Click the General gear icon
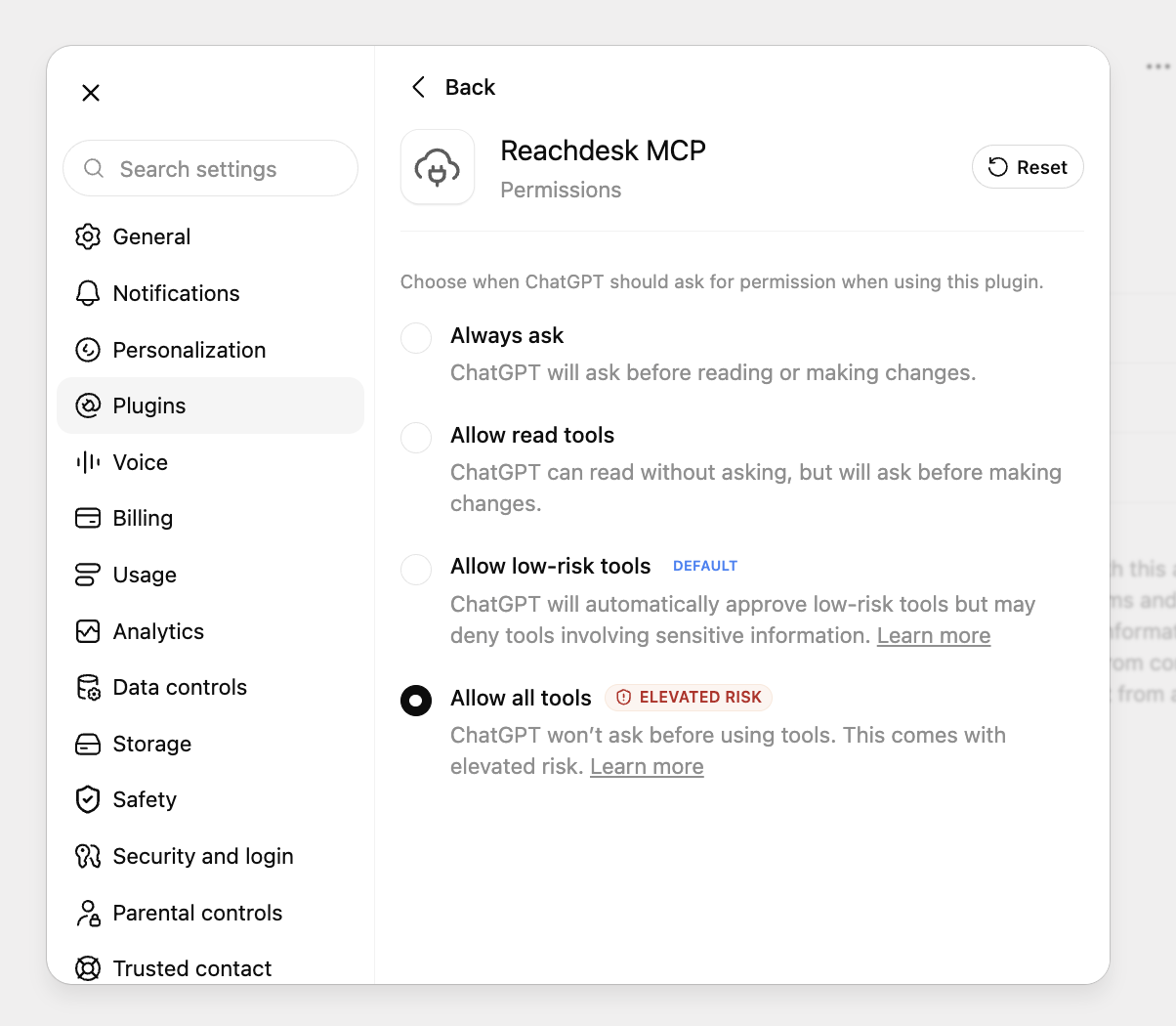This screenshot has height=1026, width=1176. [x=88, y=236]
